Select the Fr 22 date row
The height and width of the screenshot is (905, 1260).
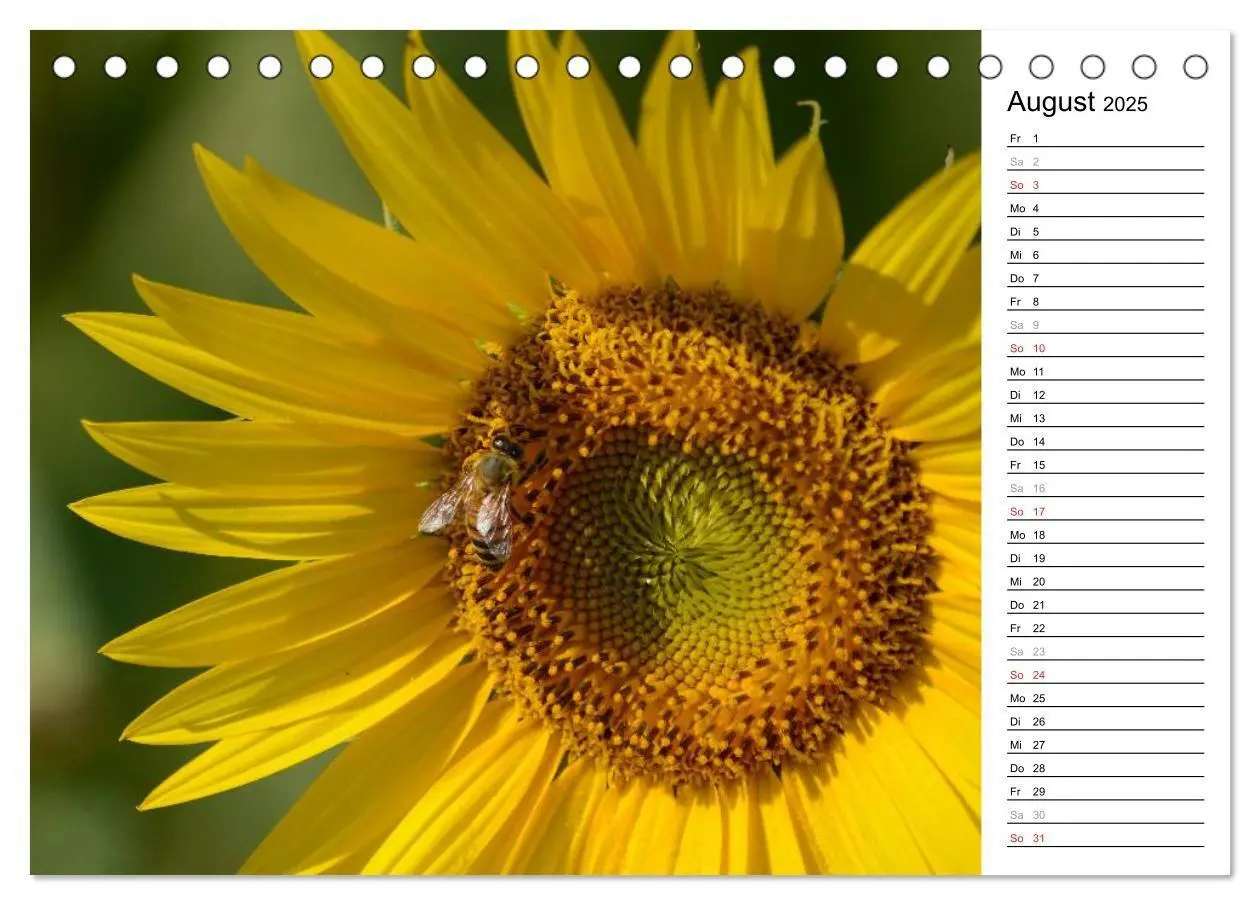pyautogui.click(x=1105, y=628)
